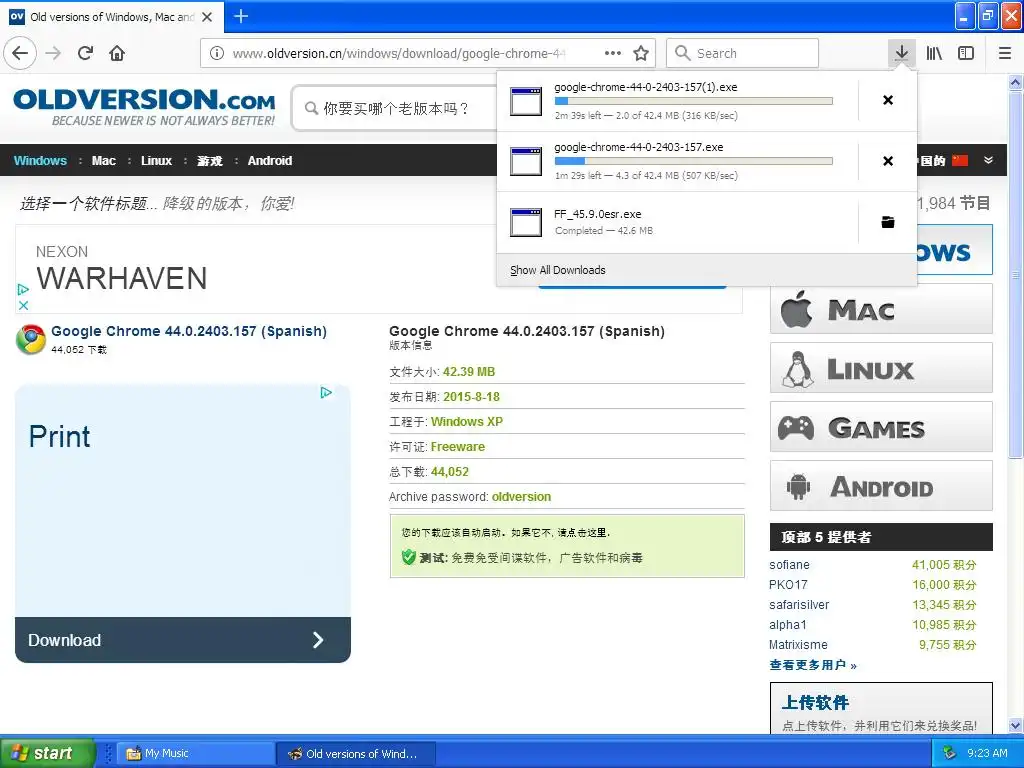Open the Firefox home page icon

coord(117,53)
